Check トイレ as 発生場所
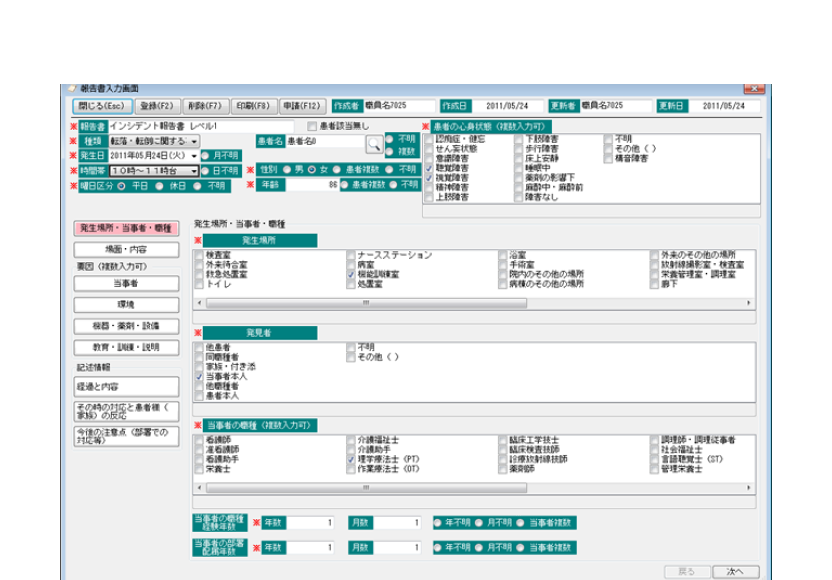This screenshot has height=580, width=832. pos(200,284)
